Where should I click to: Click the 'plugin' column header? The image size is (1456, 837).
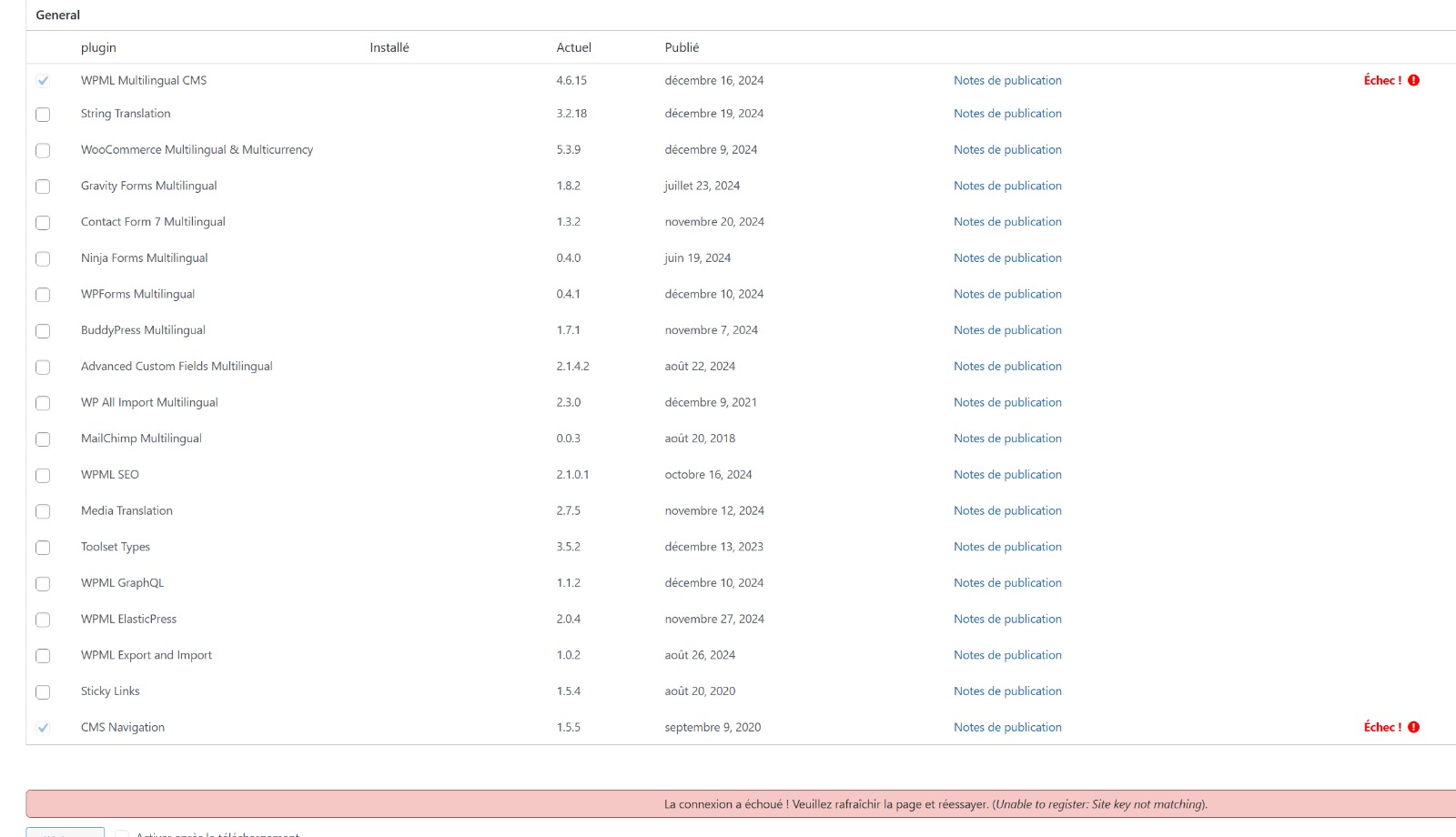[98, 47]
